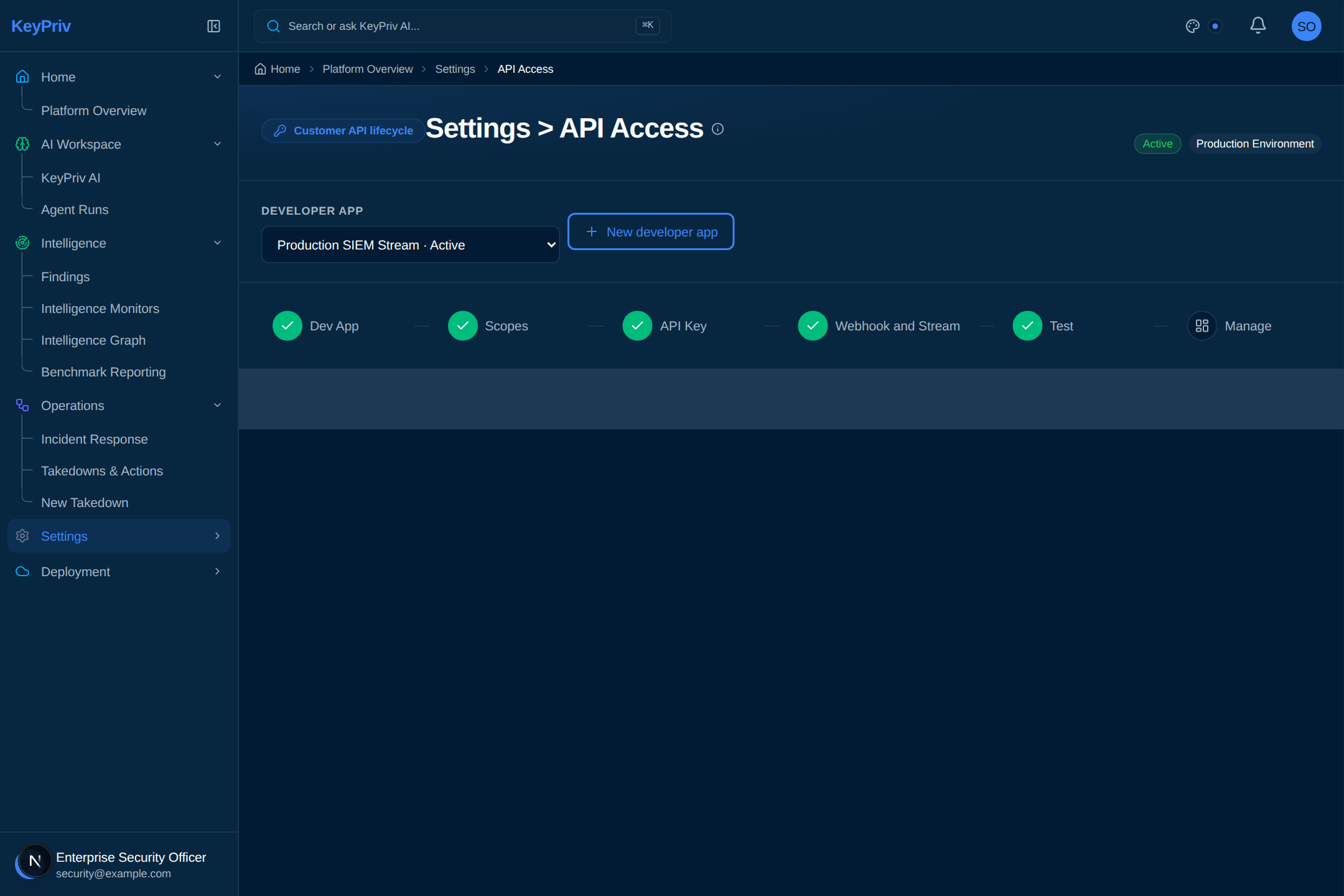The height and width of the screenshot is (896, 1344).
Task: Open Findings in sidebar
Action: point(65,277)
